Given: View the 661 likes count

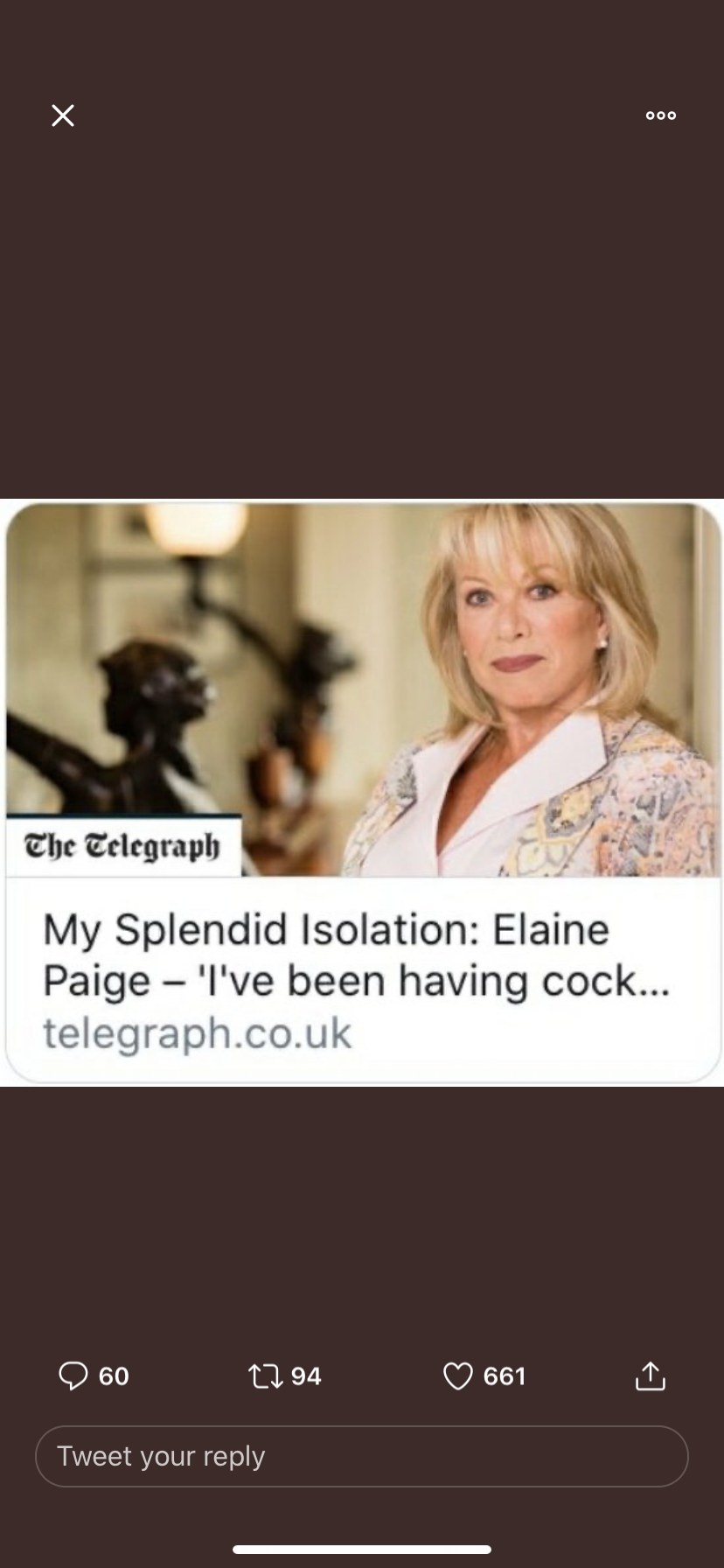Looking at the screenshot, I should pos(505,1376).
